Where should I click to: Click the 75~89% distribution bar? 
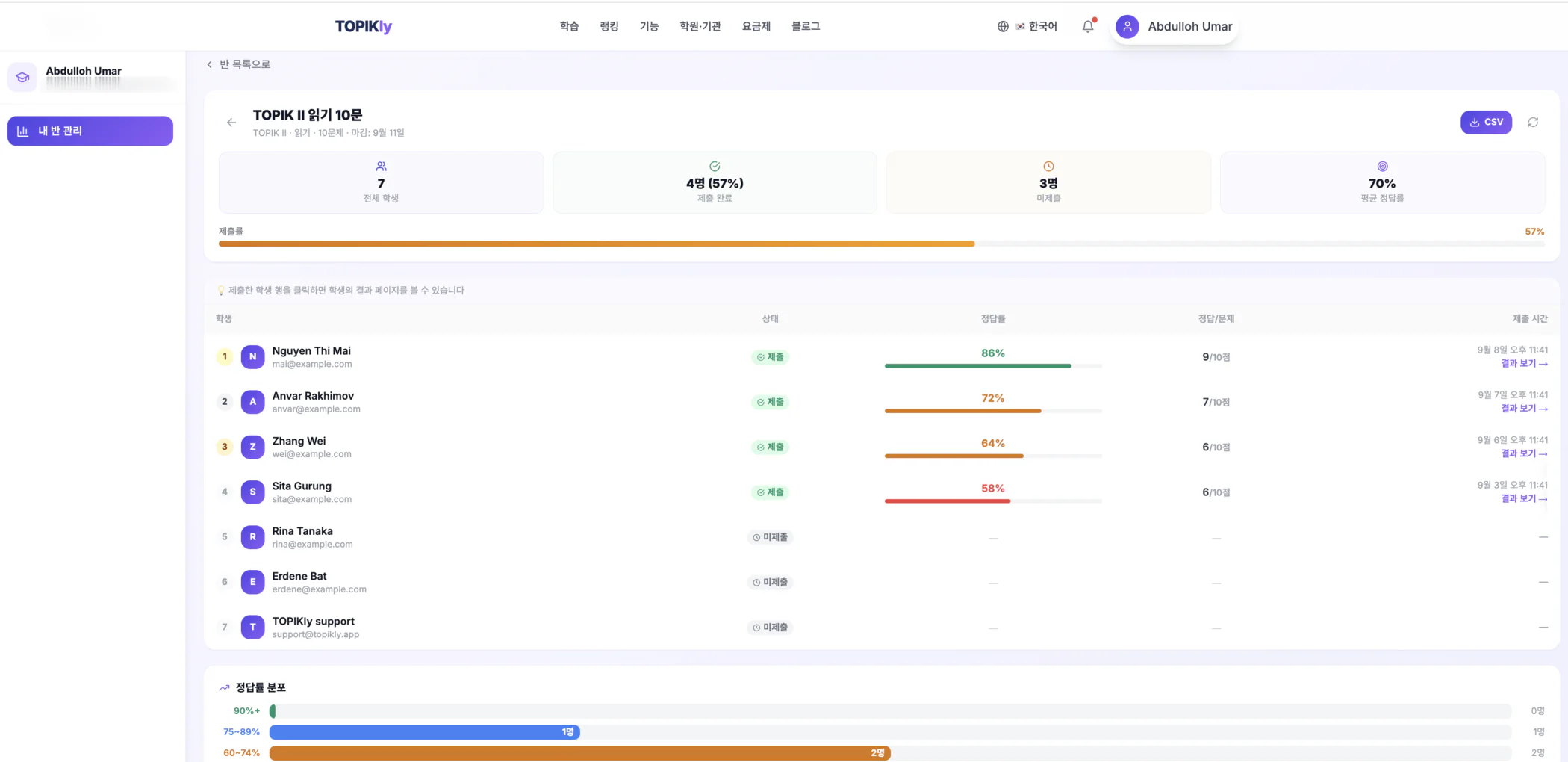click(x=890, y=732)
